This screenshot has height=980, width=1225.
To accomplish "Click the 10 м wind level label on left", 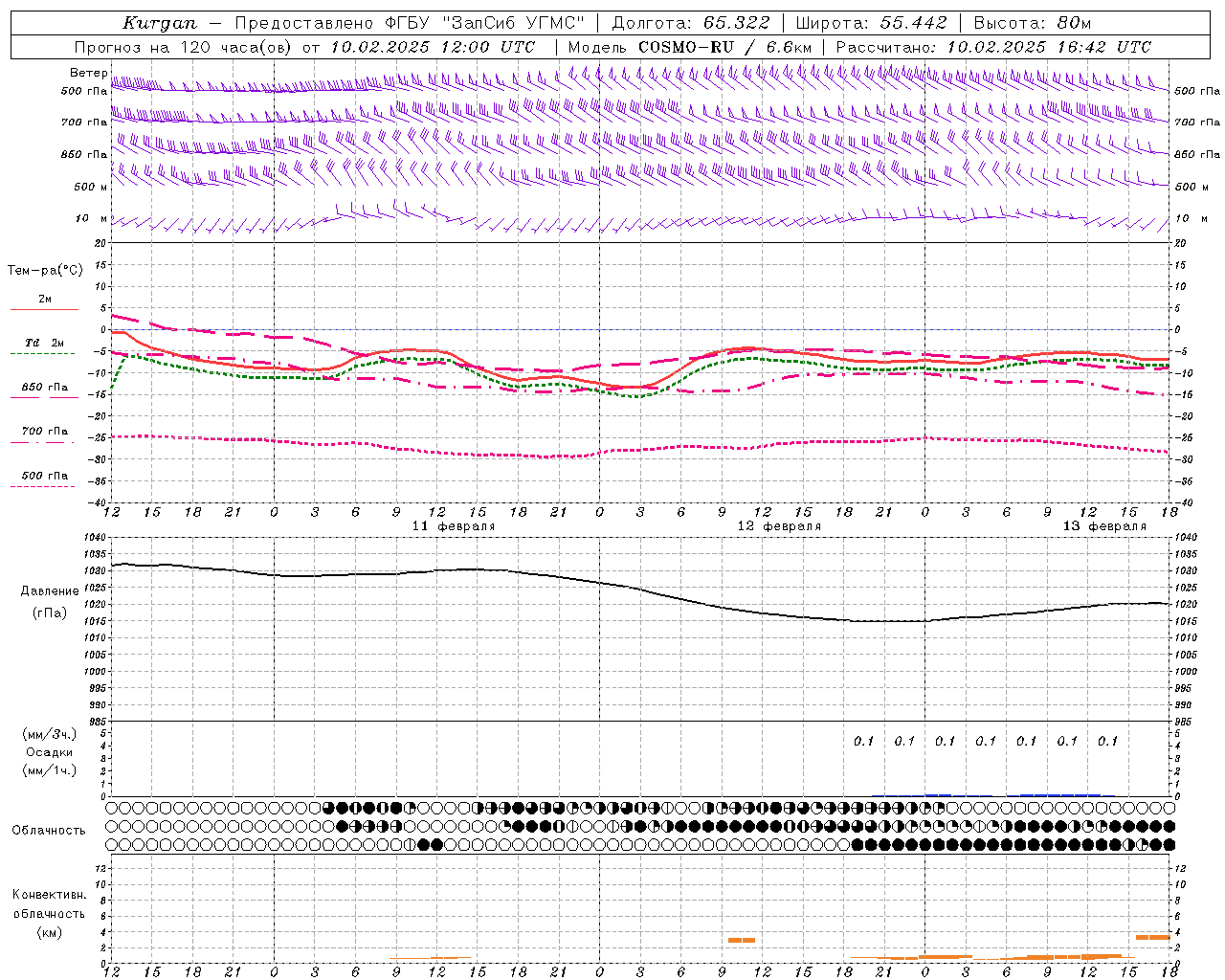I will [x=91, y=218].
